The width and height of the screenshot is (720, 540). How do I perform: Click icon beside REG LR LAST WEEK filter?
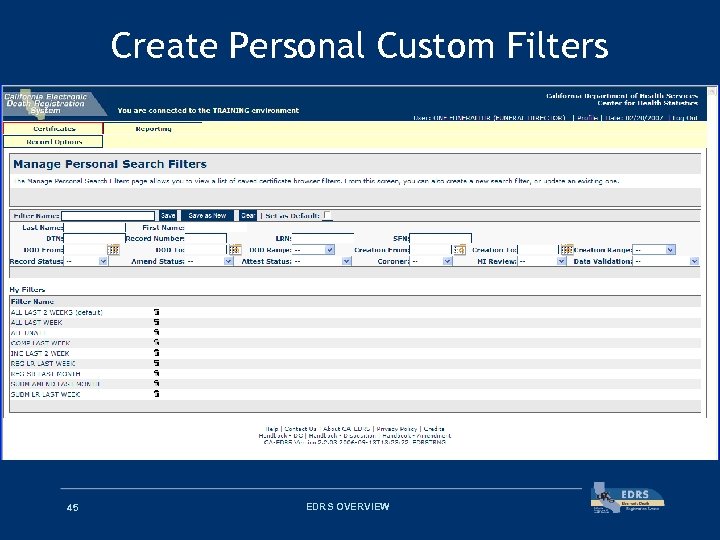[x=156, y=363]
